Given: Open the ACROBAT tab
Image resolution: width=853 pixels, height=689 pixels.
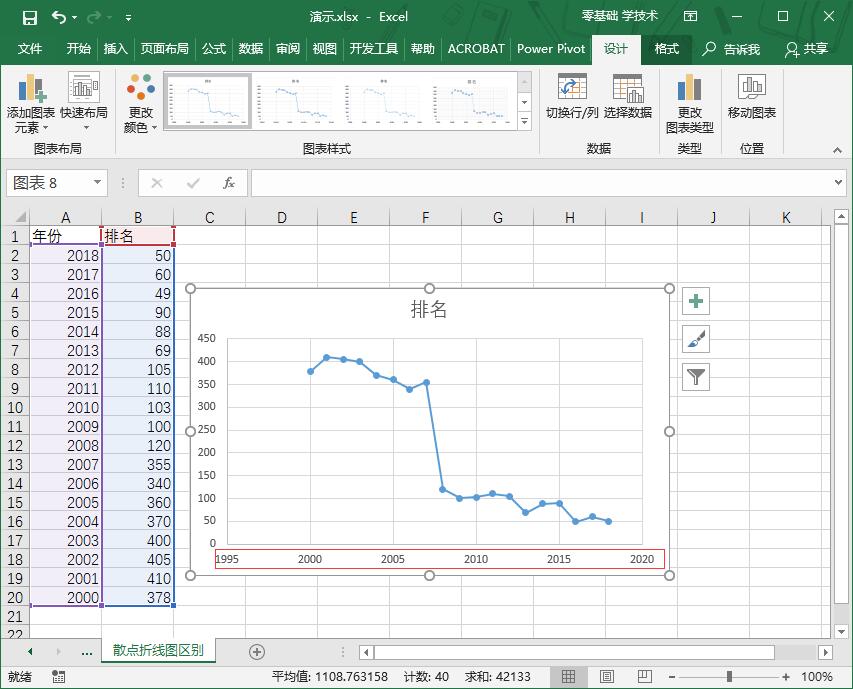Looking at the screenshot, I should point(476,49).
